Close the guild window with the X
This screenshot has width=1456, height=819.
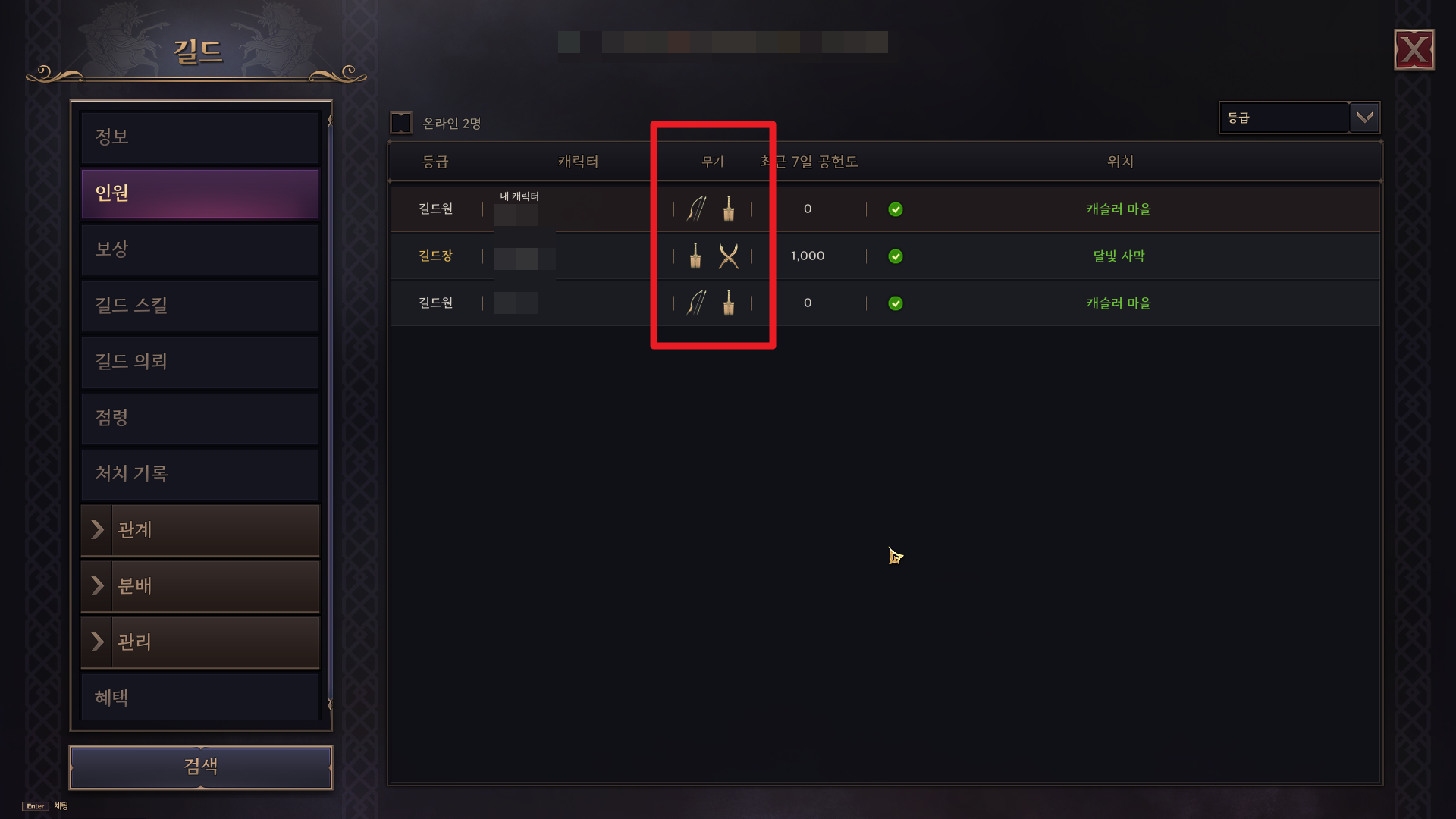(1414, 50)
